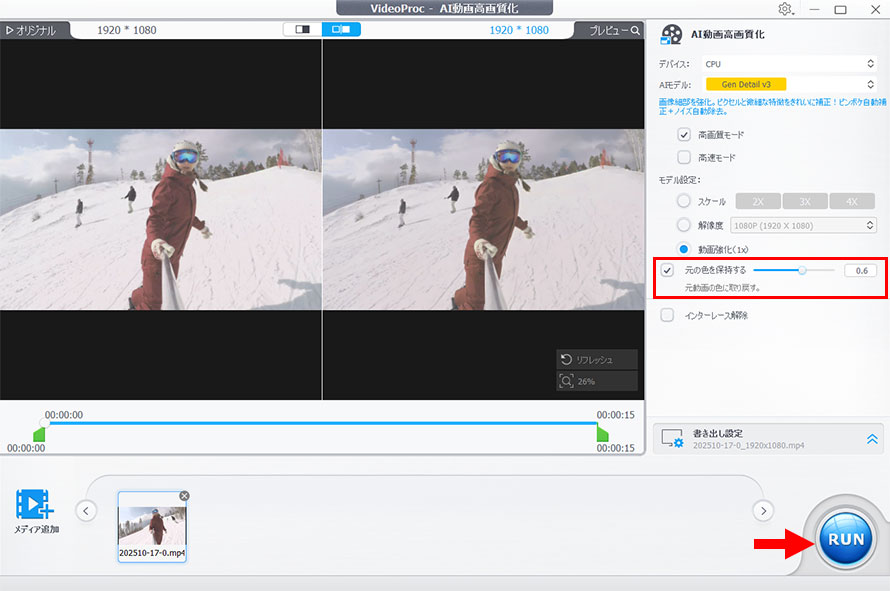
Task: Click the blue preview 1920 * 1080 label
Action: 519,30
